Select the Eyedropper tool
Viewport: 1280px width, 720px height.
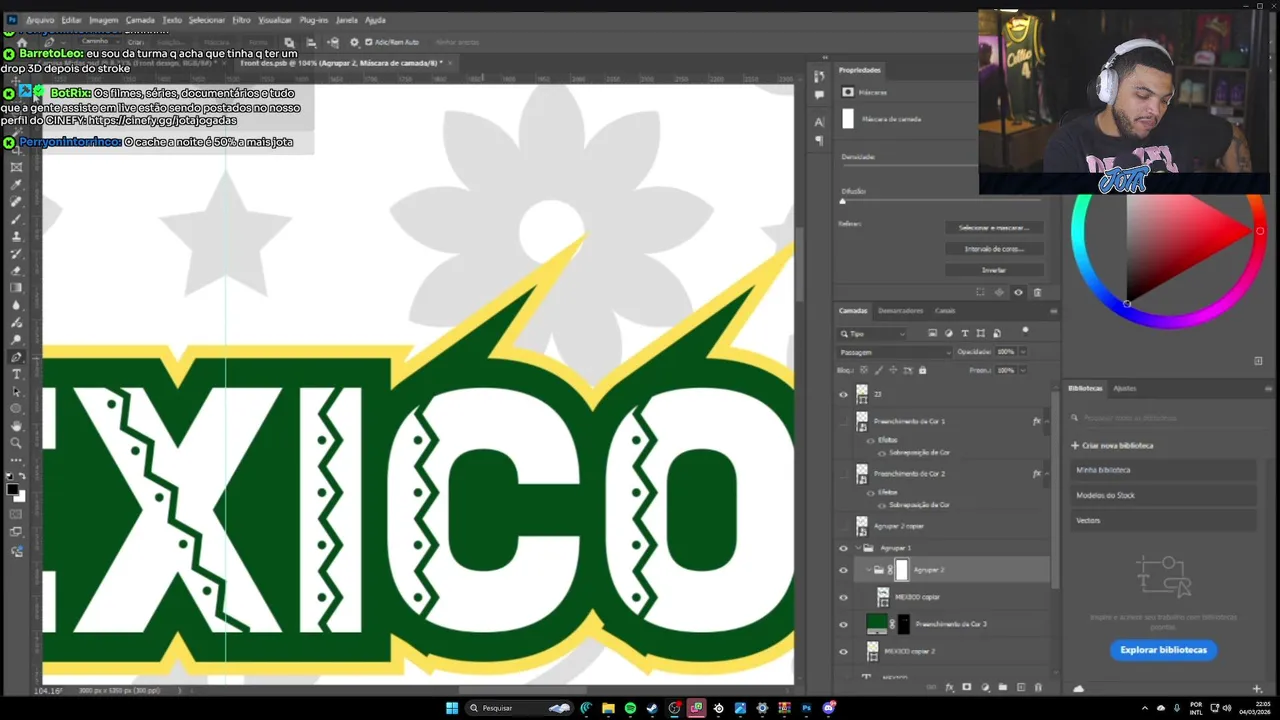(x=16, y=184)
